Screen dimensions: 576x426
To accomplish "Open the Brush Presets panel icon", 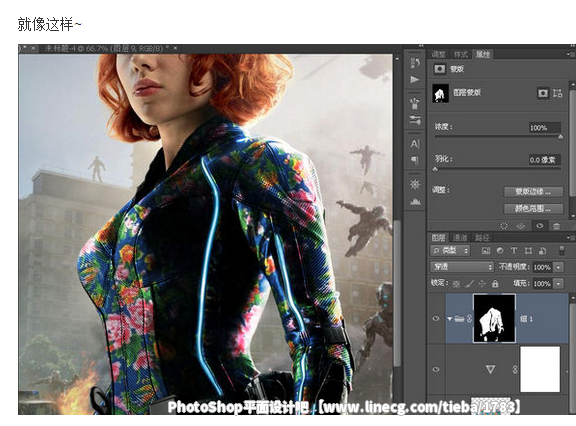I will (415, 103).
